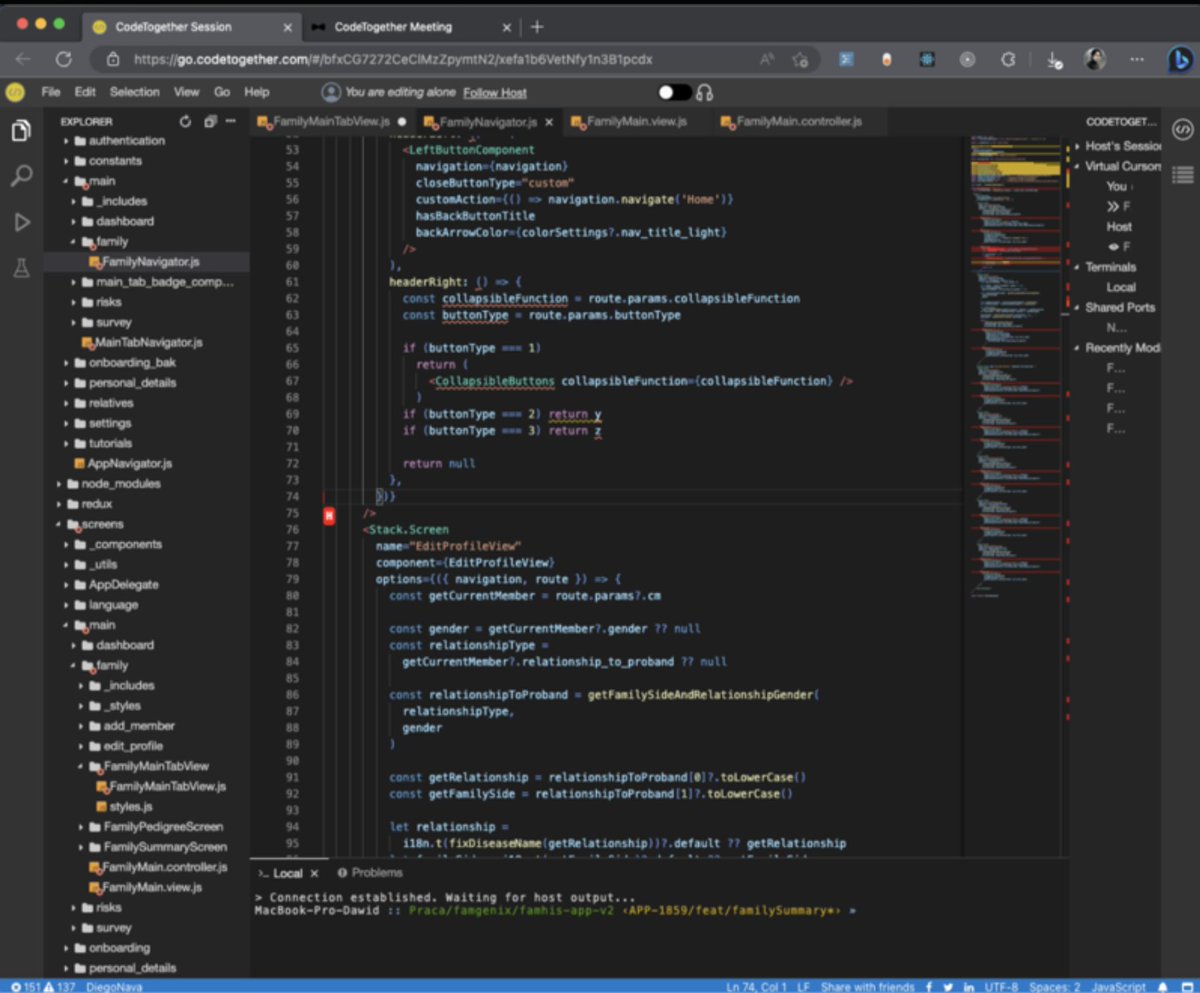1200x993 pixels.
Task: Select the Run and Debug play icon
Action: click(x=21, y=221)
